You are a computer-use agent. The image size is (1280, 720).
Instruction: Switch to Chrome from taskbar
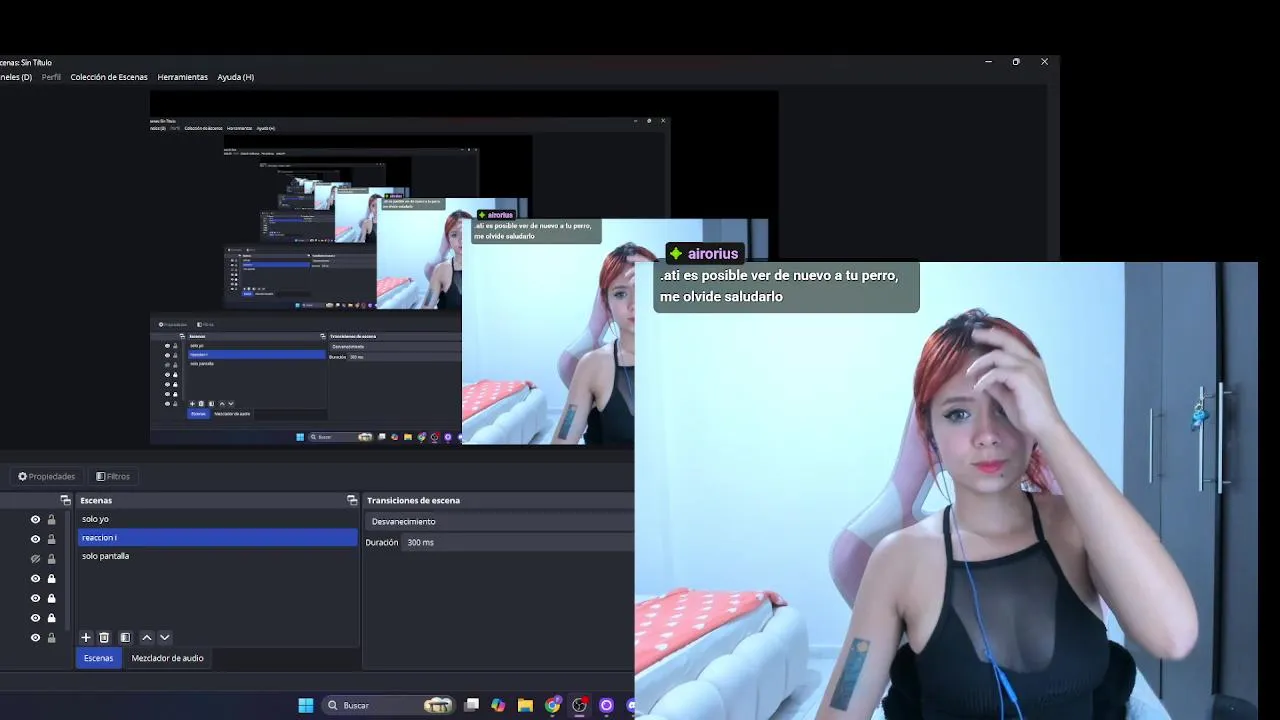click(552, 705)
